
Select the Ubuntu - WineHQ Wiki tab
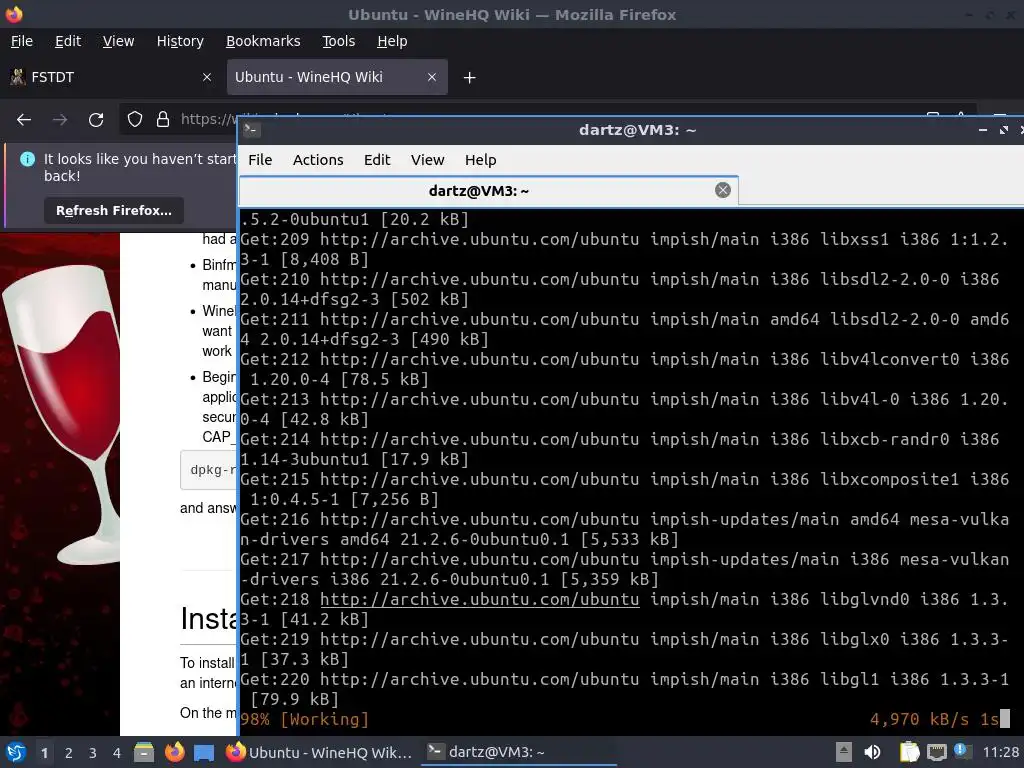[x=337, y=77]
